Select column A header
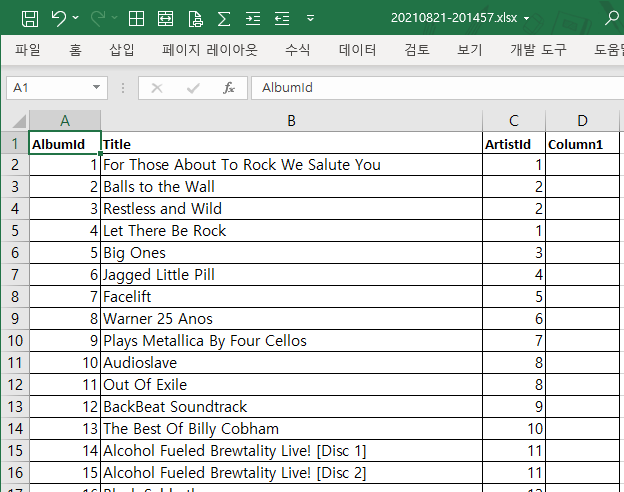Viewport: 624px width, 492px height. (65, 121)
